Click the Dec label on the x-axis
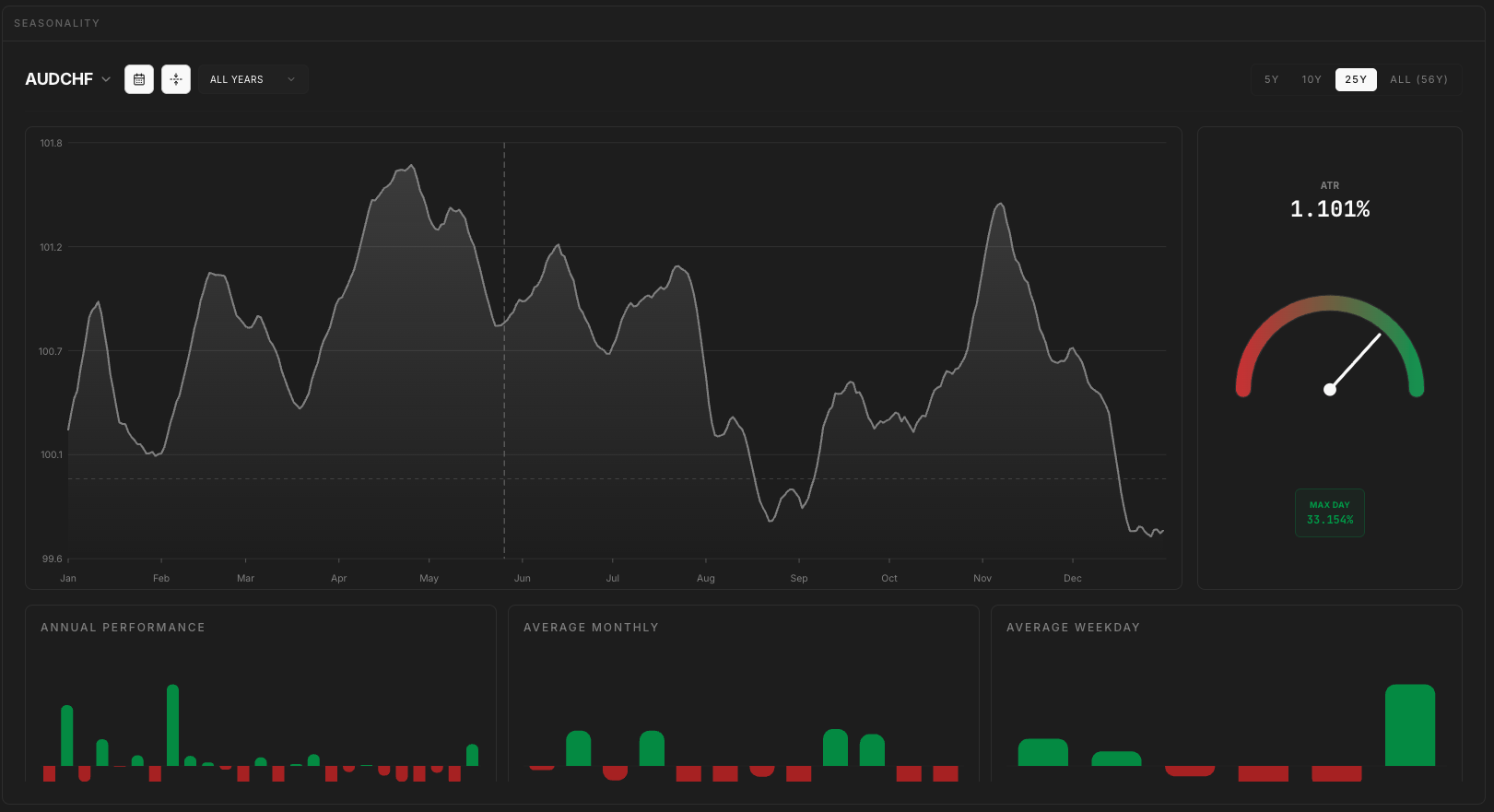Image resolution: width=1494 pixels, height=812 pixels. (x=1073, y=579)
